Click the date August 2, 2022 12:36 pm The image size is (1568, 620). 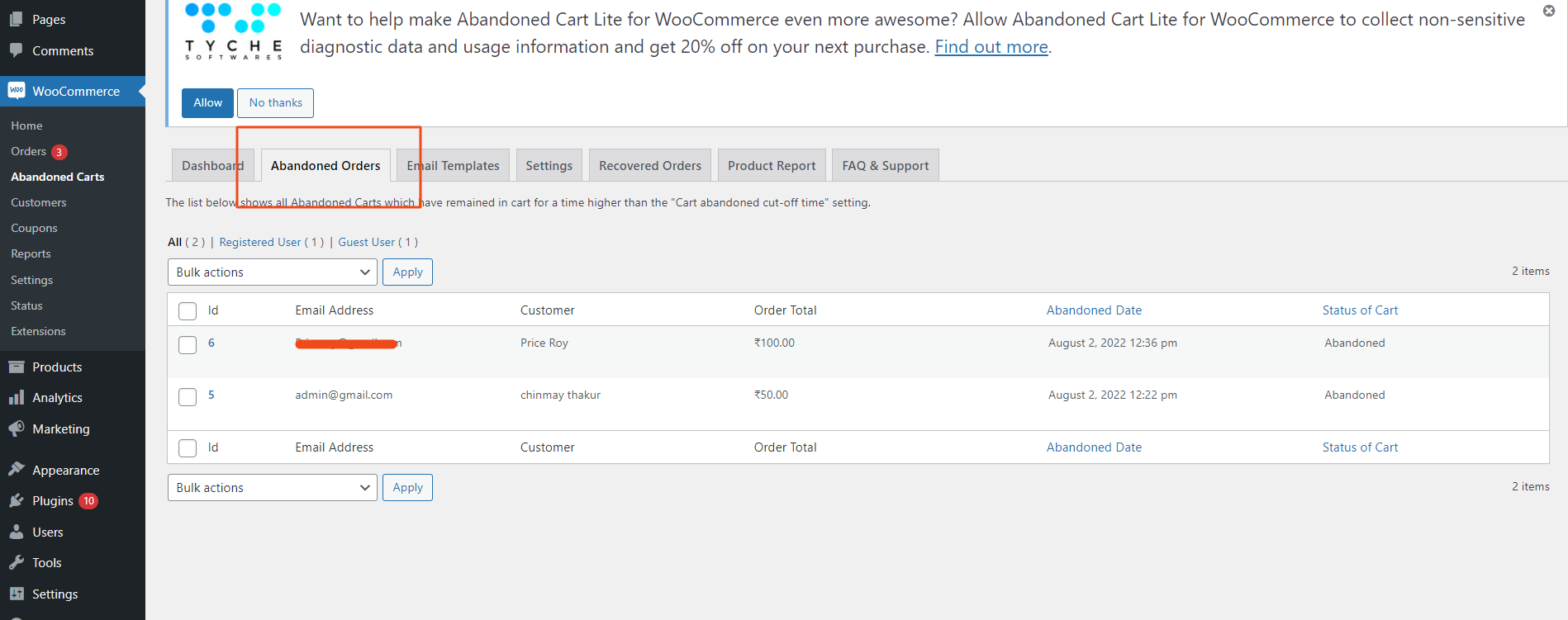[x=1113, y=343]
